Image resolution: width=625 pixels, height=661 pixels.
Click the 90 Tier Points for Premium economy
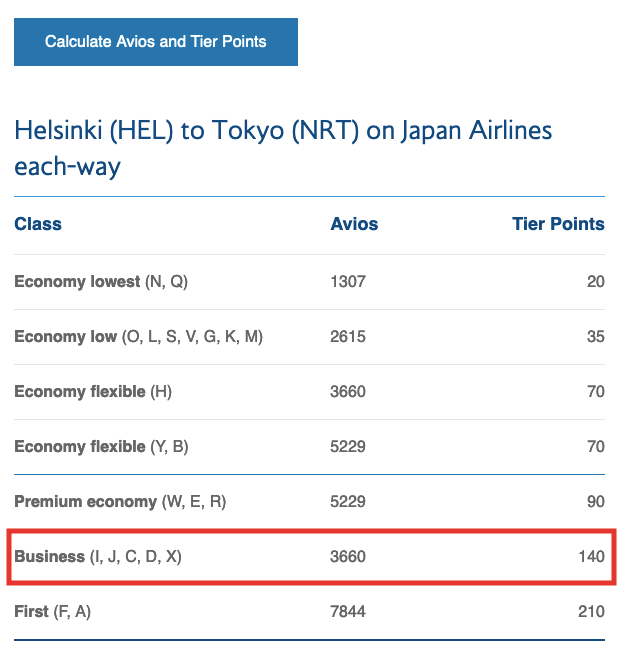point(596,502)
